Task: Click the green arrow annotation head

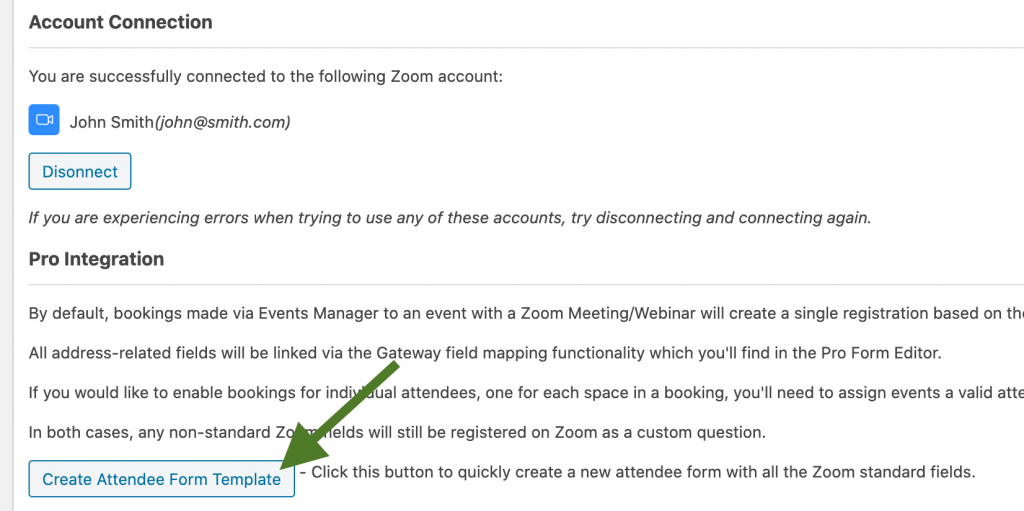Action: click(305, 442)
